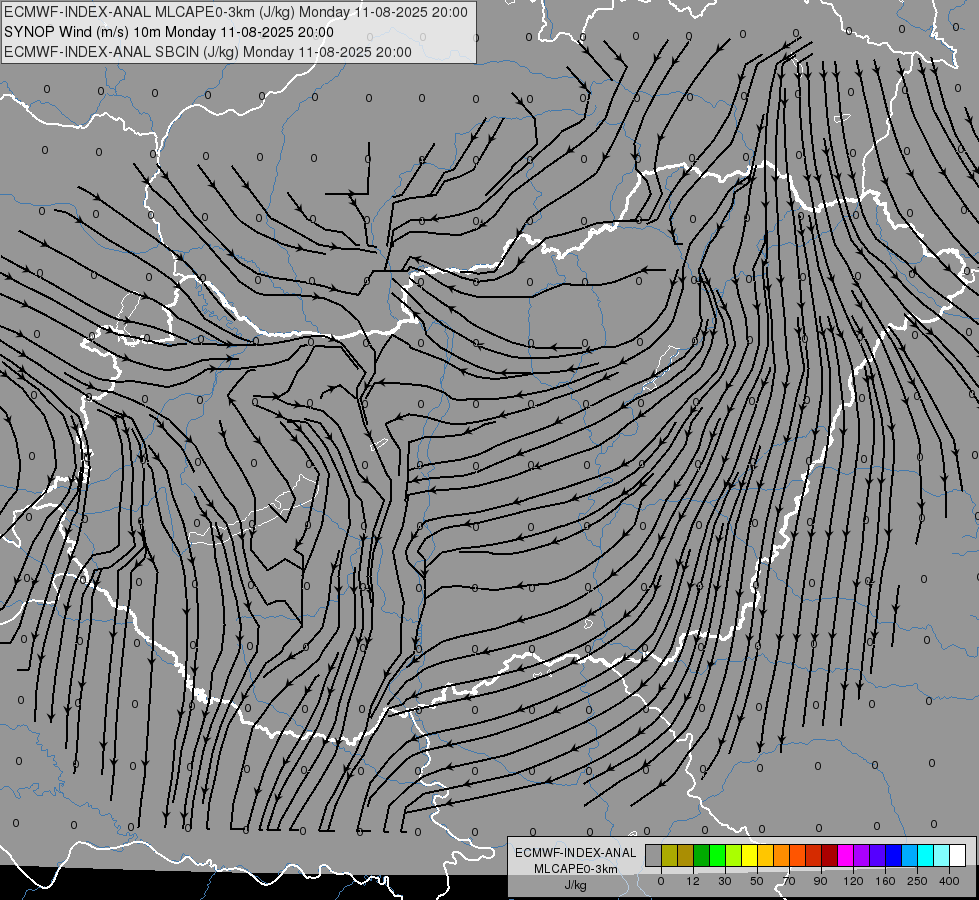
Task: Select the pure yellow legend swatch
Action: tap(749, 856)
